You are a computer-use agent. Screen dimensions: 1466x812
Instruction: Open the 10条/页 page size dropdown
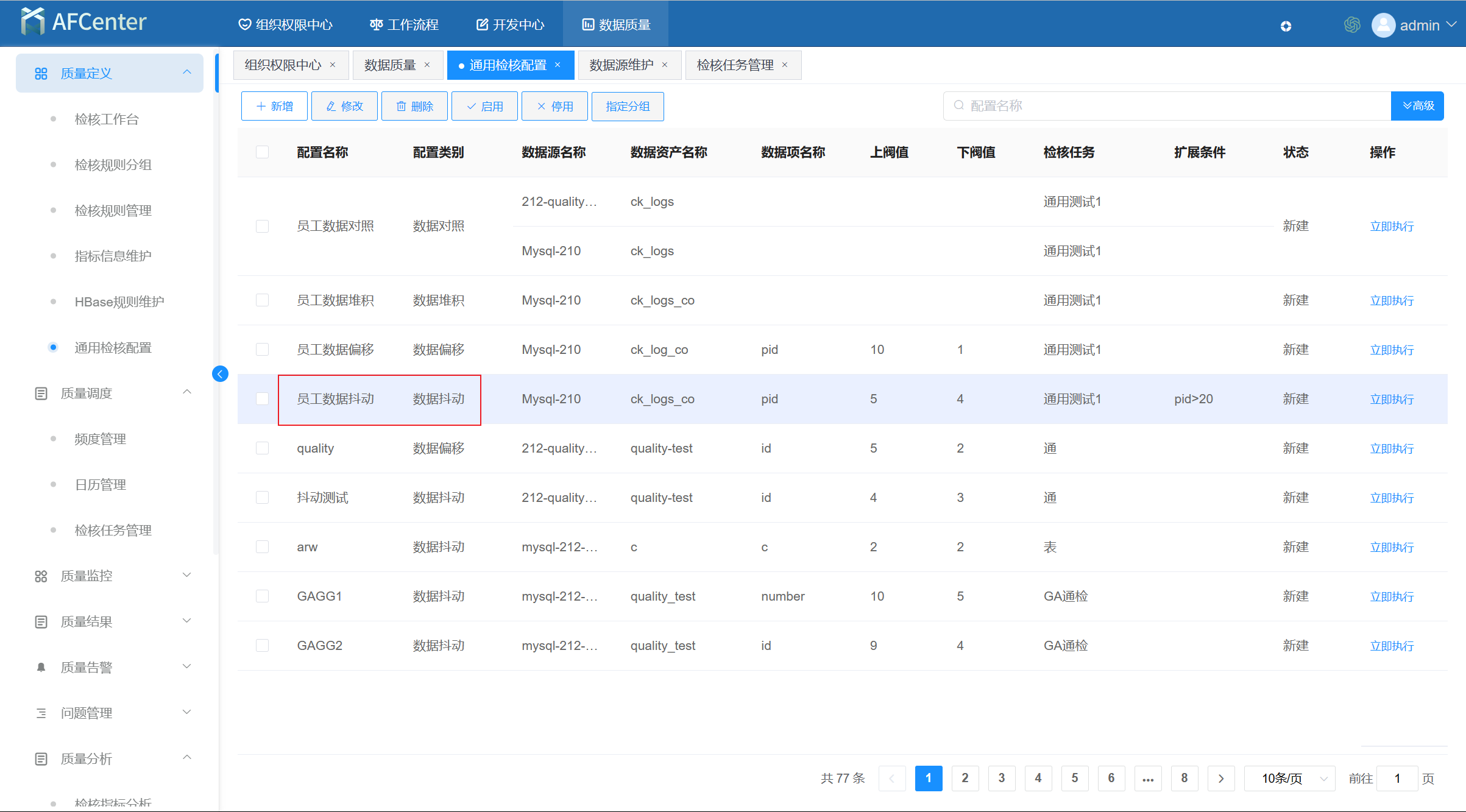click(x=1289, y=778)
